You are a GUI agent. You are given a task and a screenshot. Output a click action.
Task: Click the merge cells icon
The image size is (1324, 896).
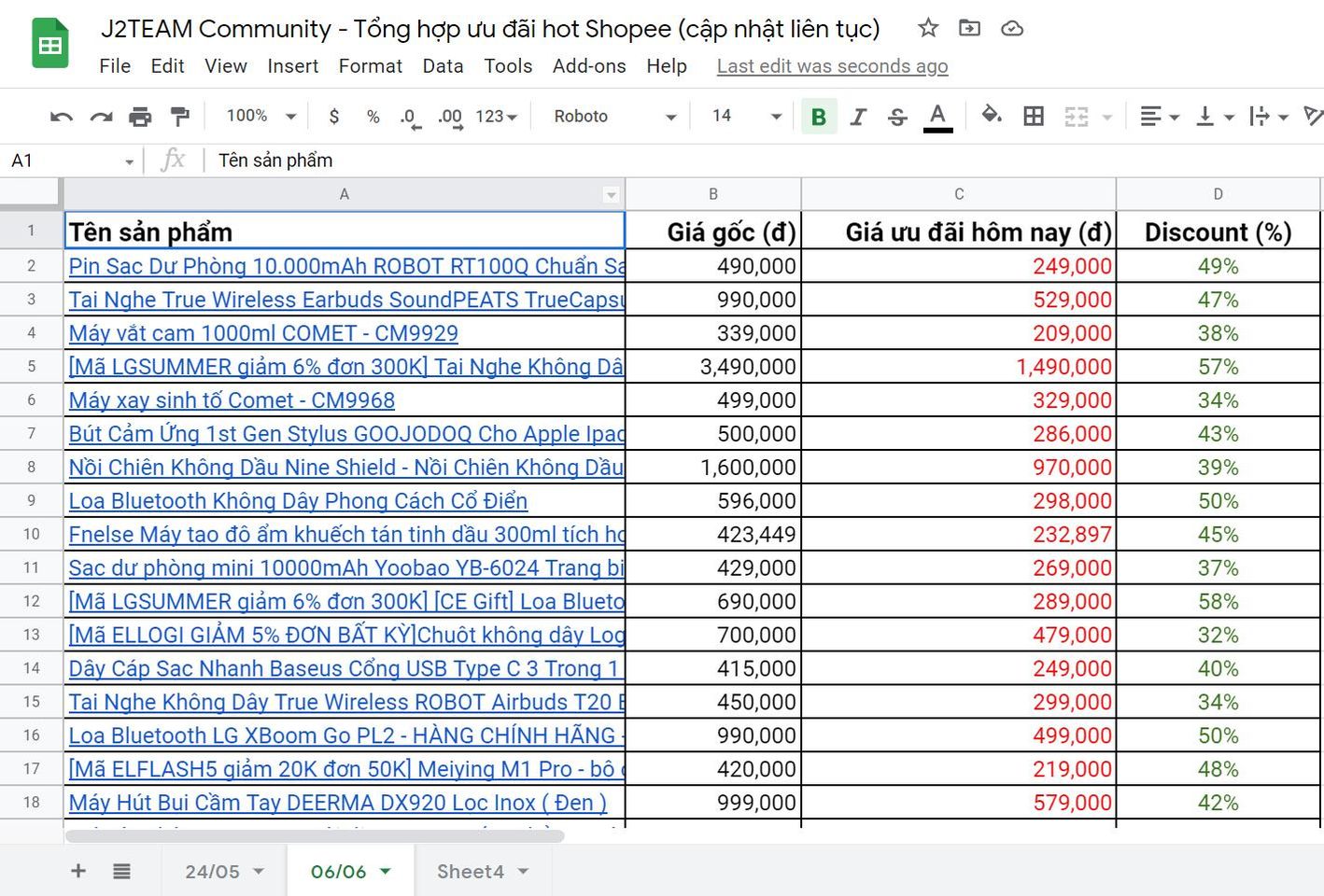(1077, 117)
